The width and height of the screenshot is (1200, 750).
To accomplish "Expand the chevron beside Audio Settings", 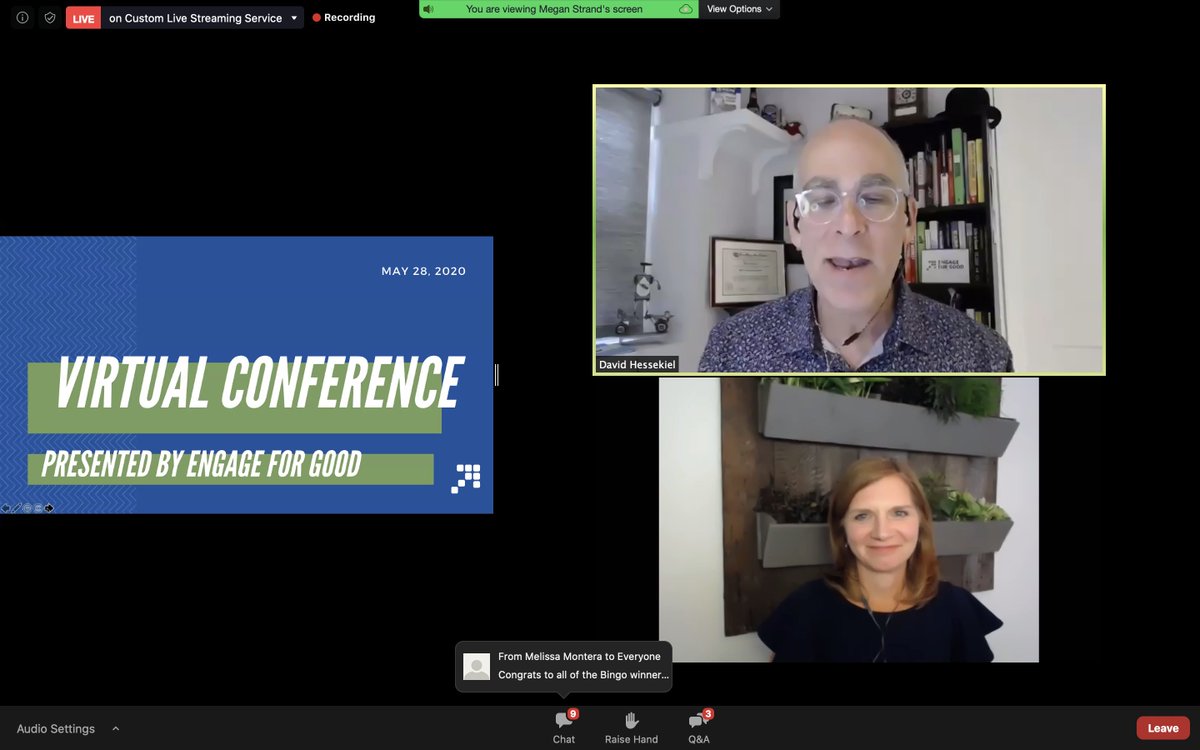I will pyautogui.click(x=116, y=729).
